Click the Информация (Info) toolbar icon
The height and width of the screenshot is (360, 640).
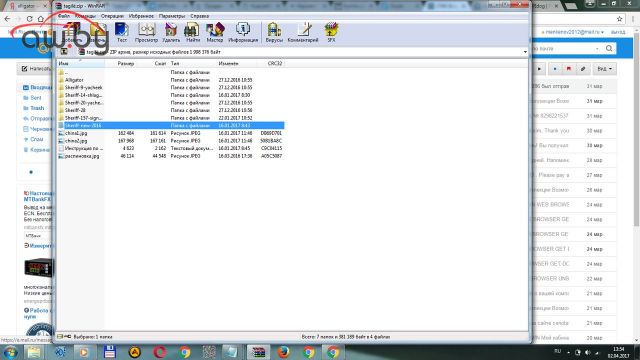pos(243,33)
